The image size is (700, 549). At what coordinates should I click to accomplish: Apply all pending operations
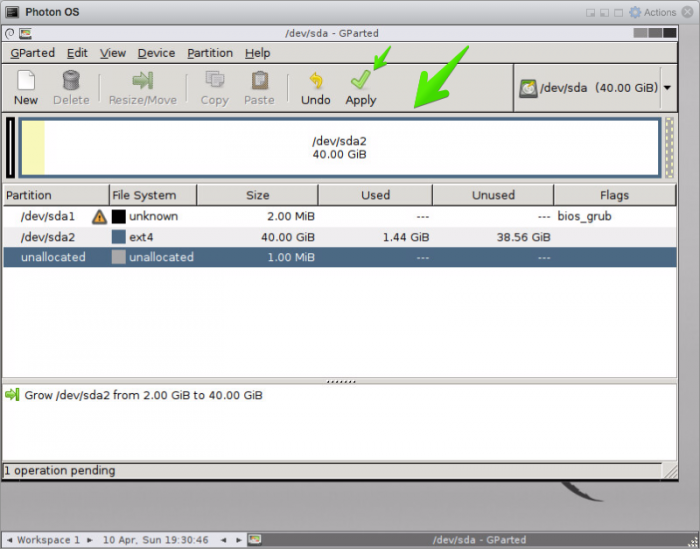pyautogui.click(x=361, y=88)
